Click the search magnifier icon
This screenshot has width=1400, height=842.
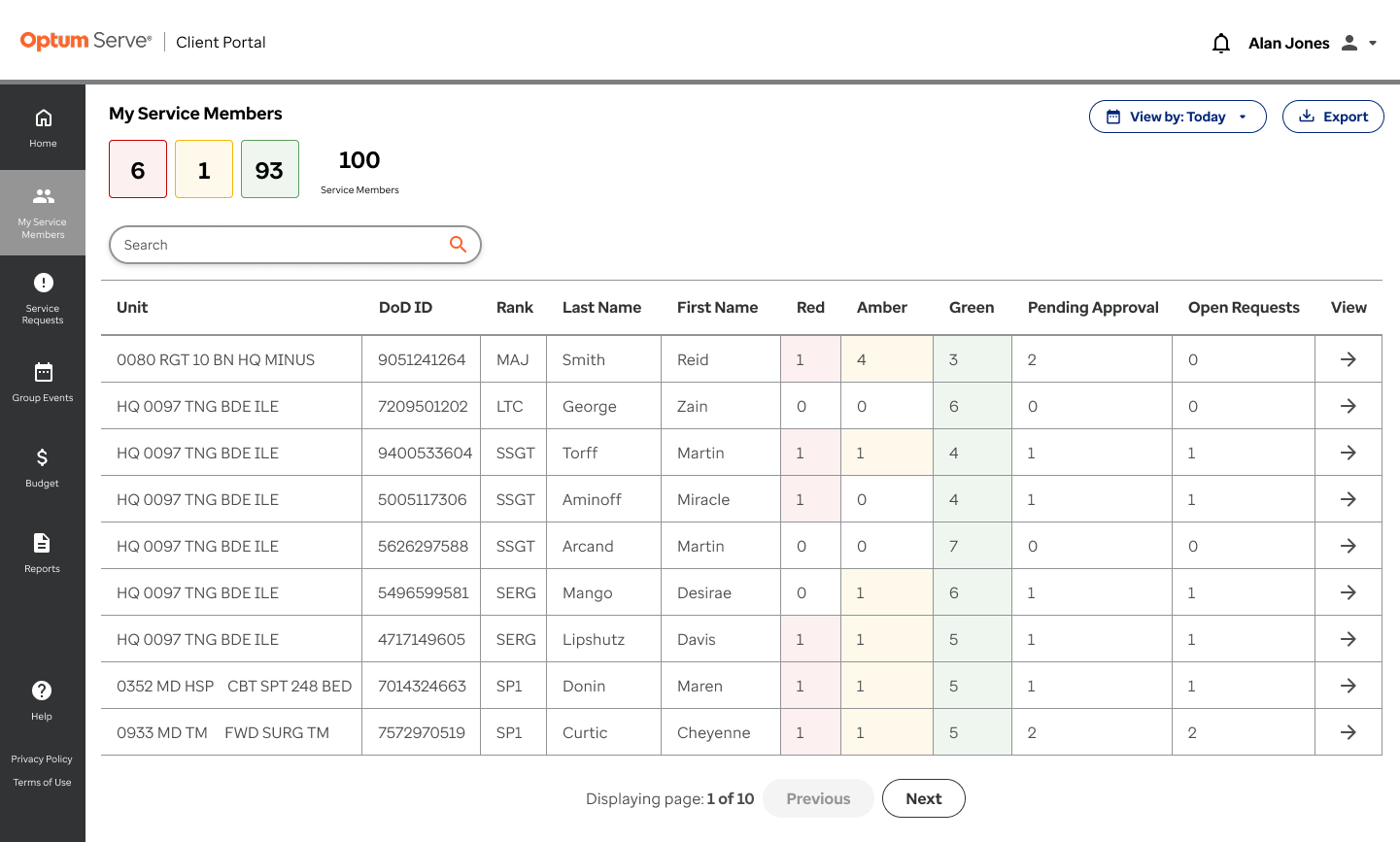click(458, 245)
